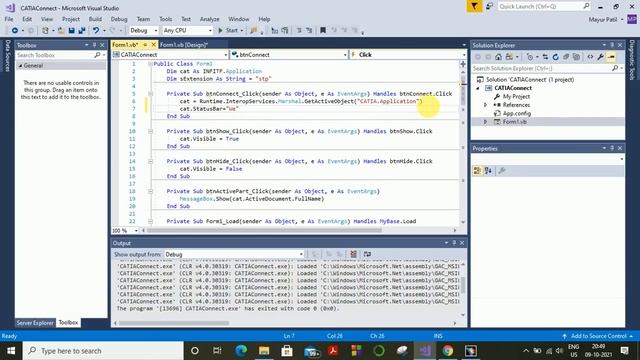Viewport: 640px width, 360px height.
Task: Toggle auto-hide pin on Solution Explorer panel
Action: pyautogui.click(x=612, y=45)
